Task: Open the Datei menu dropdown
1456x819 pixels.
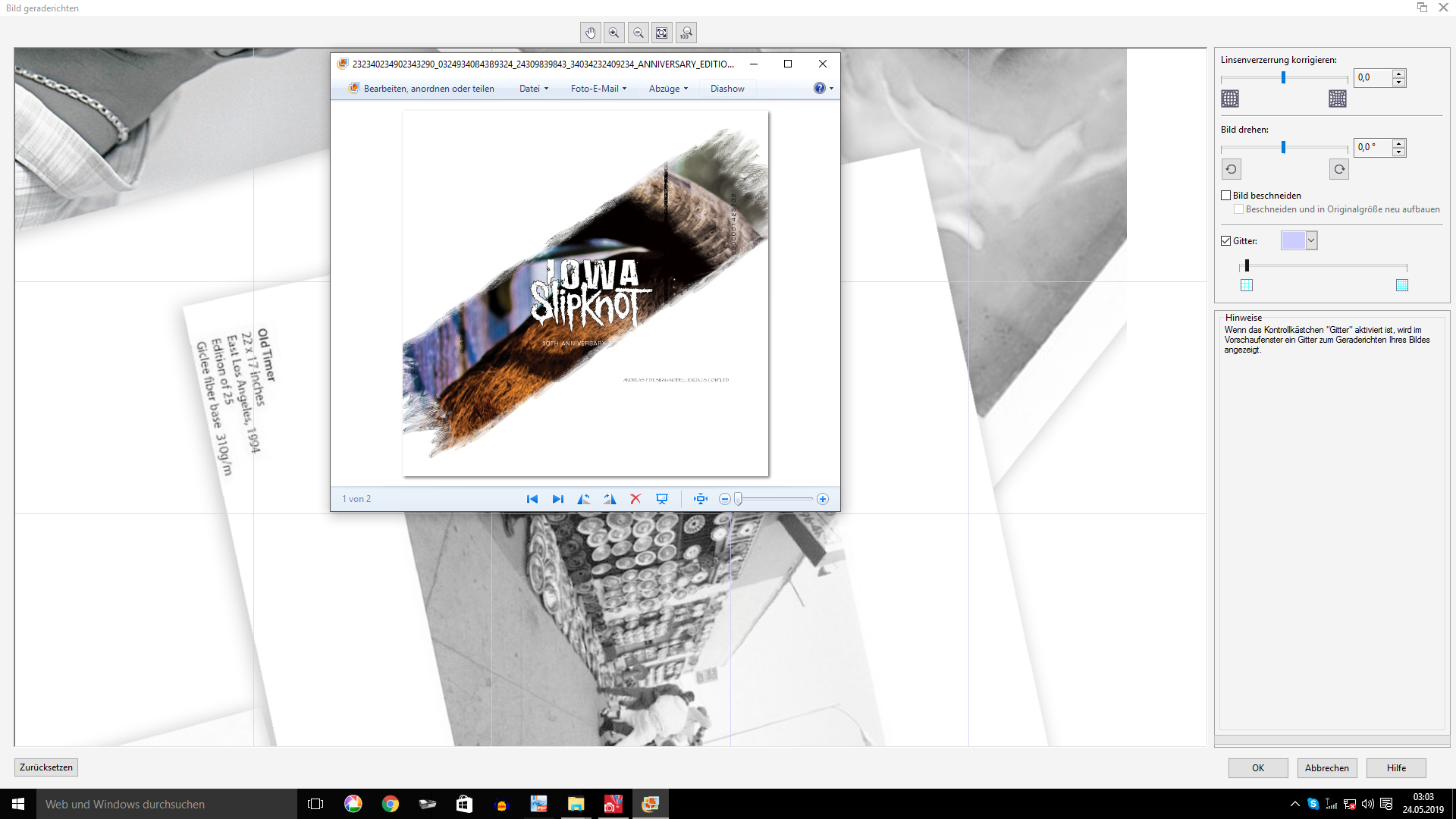Action: (x=534, y=89)
